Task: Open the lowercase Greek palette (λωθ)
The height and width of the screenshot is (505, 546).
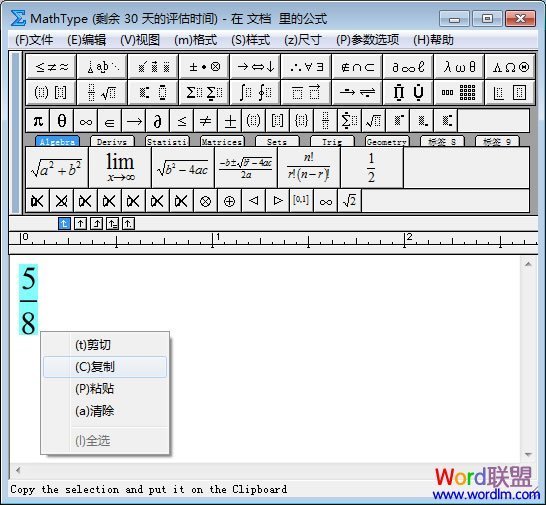Action: [x=459, y=67]
